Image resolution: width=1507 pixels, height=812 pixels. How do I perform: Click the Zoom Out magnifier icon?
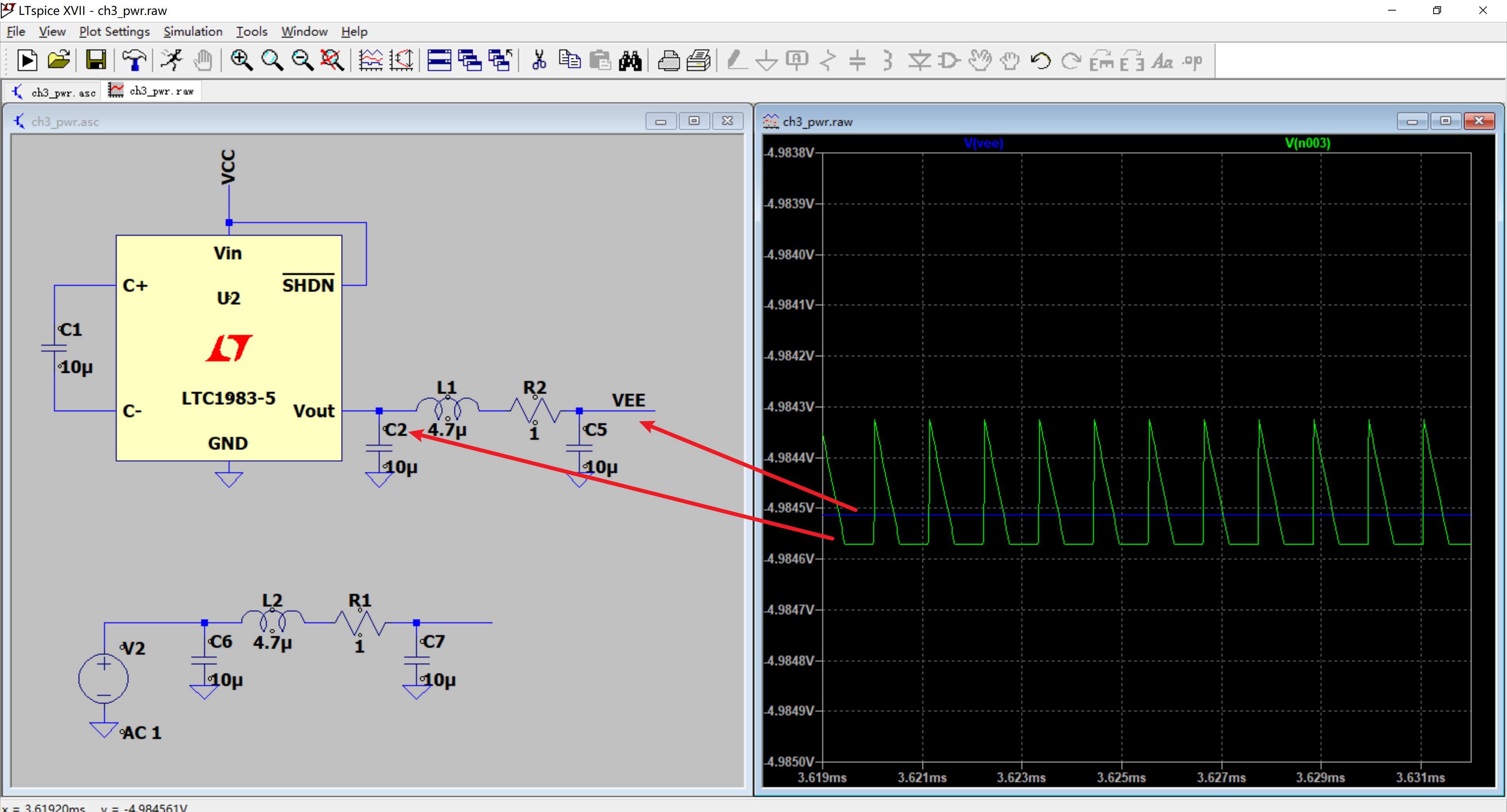coord(303,60)
